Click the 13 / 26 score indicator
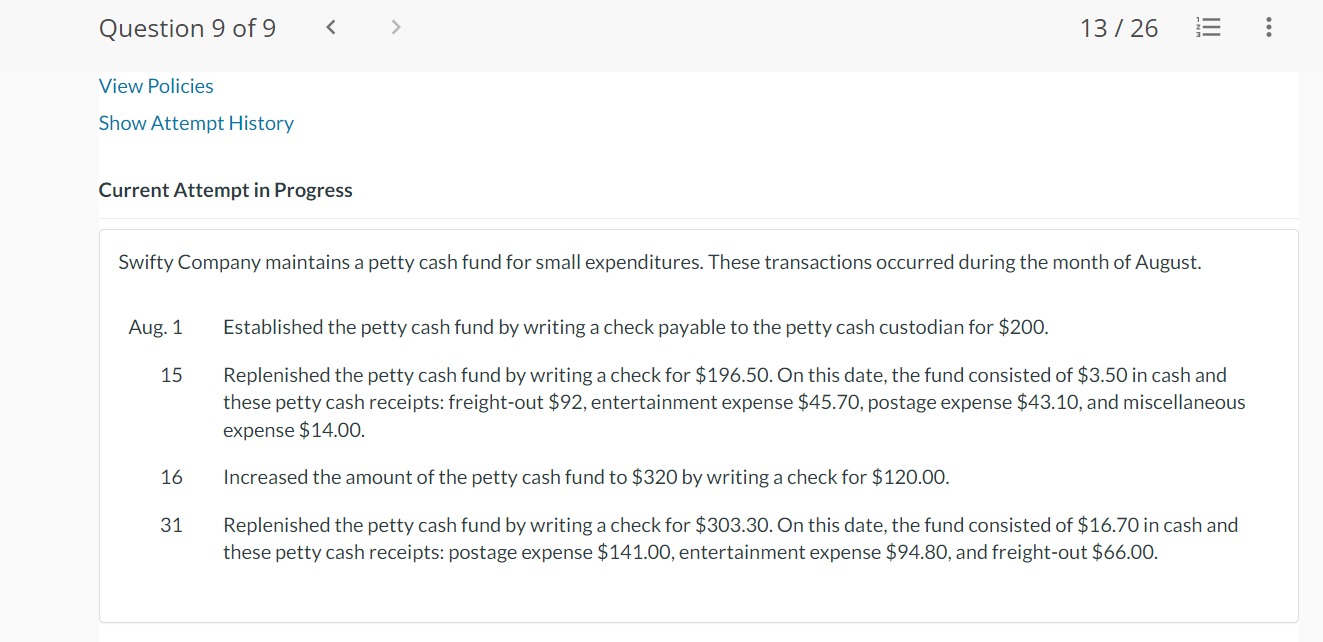Screen dimensions: 1323x642 tap(1118, 28)
